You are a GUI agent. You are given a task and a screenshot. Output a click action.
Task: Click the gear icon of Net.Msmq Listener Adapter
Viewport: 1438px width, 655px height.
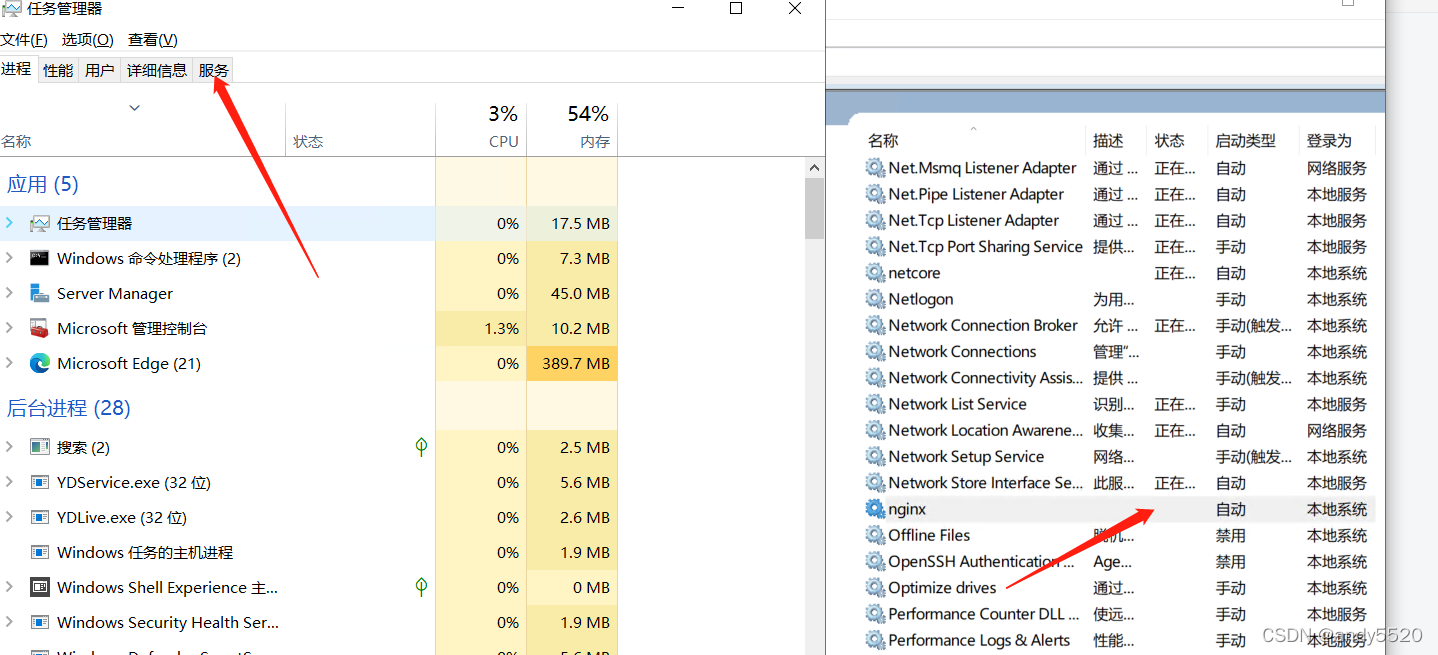[875, 168]
